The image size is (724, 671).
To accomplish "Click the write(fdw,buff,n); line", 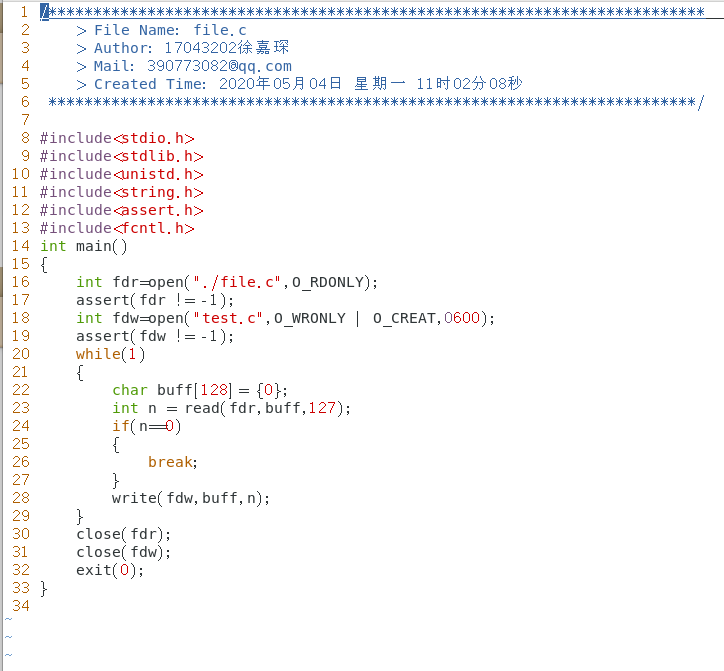I will 191,498.
